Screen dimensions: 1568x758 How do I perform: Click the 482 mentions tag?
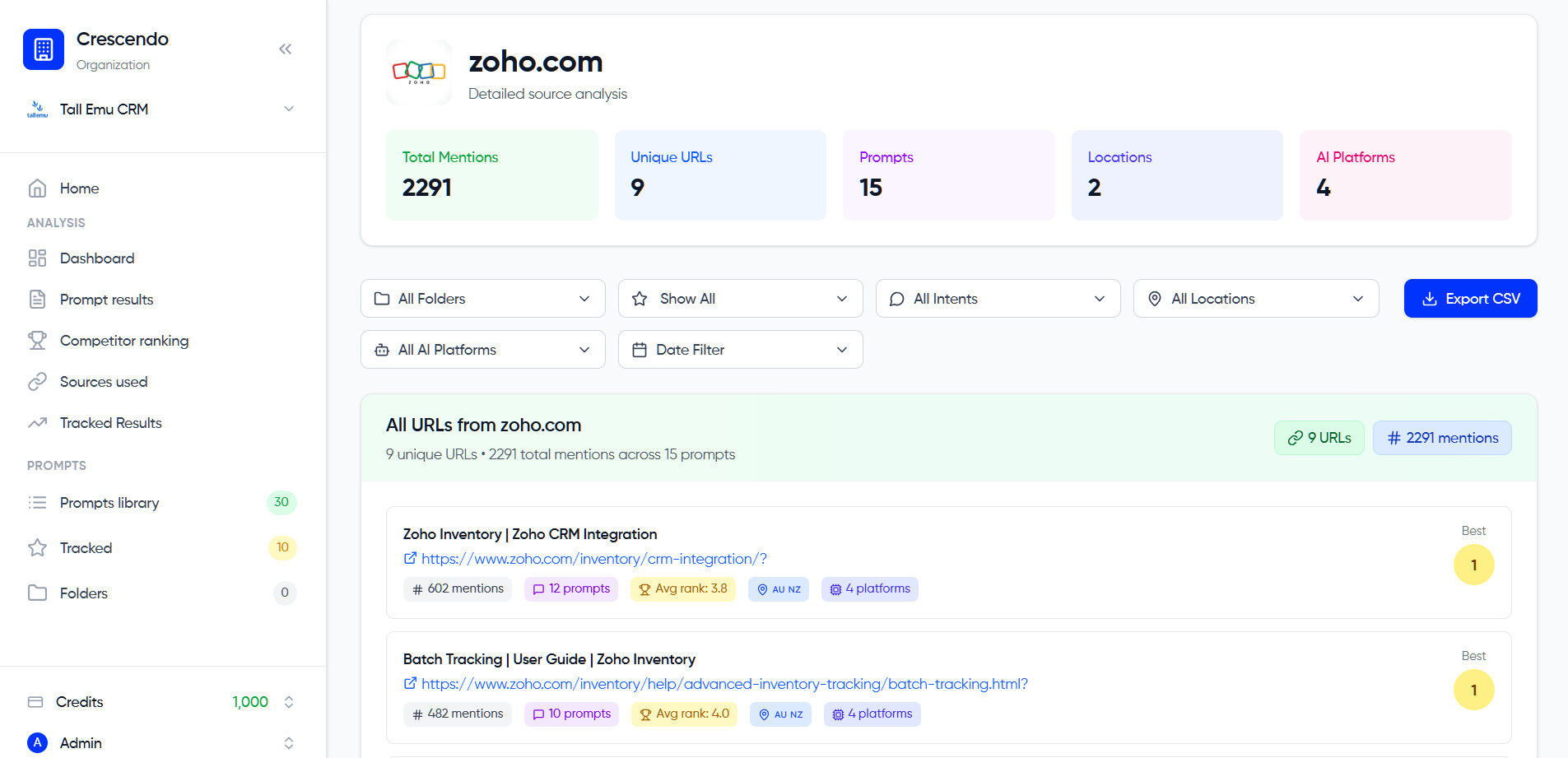(x=458, y=714)
